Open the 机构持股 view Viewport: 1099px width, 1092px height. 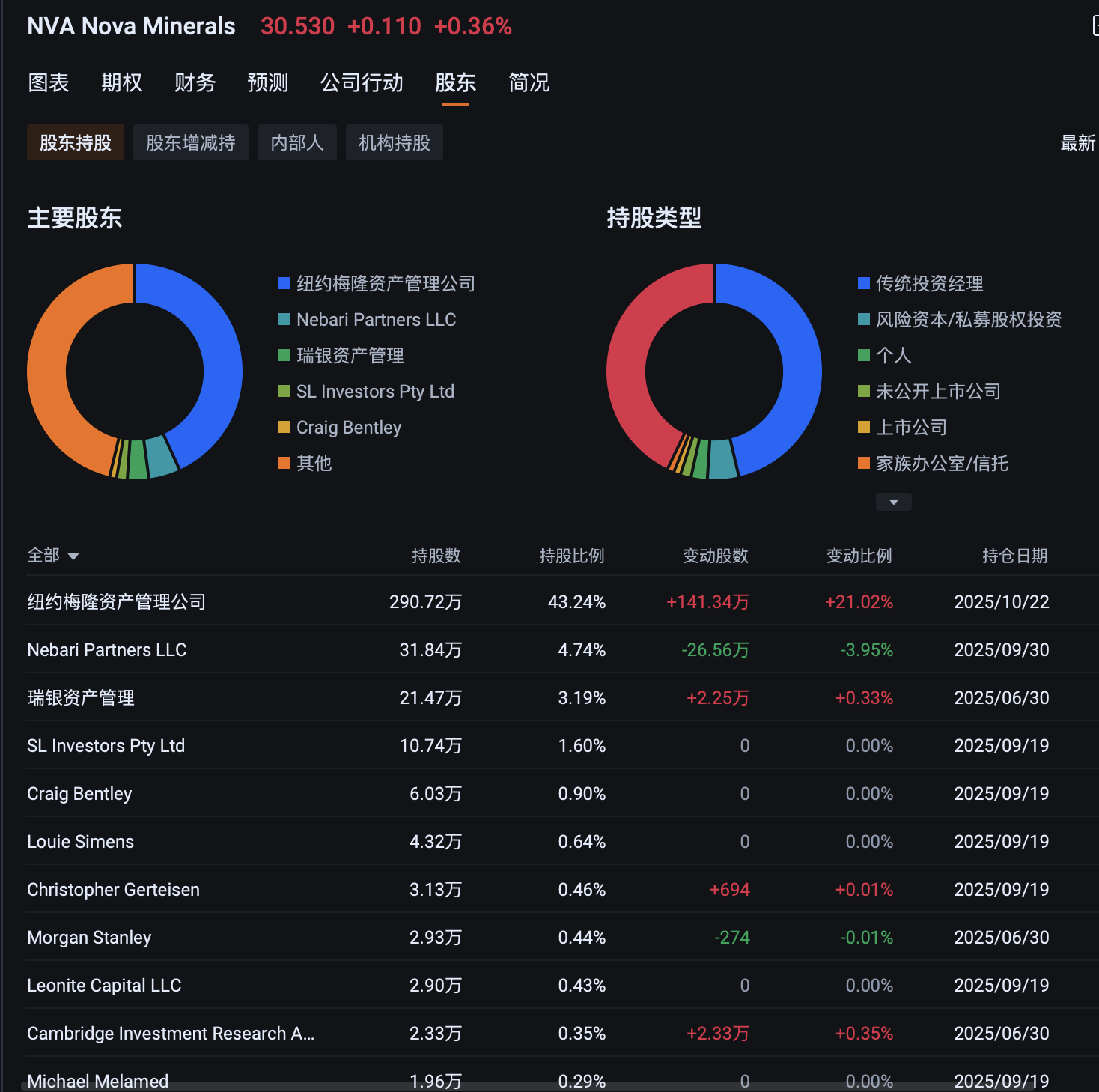[395, 142]
